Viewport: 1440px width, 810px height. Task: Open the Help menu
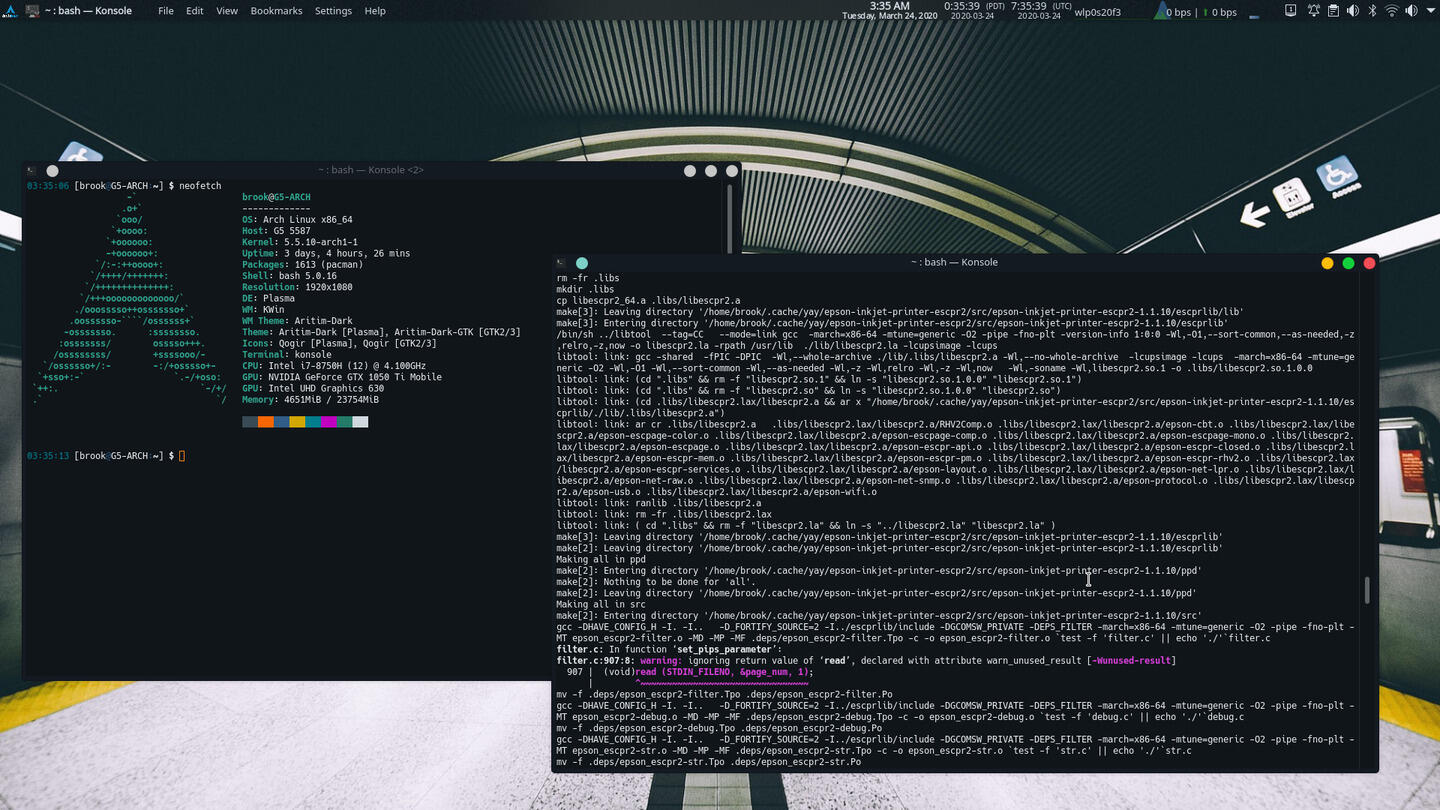click(375, 11)
